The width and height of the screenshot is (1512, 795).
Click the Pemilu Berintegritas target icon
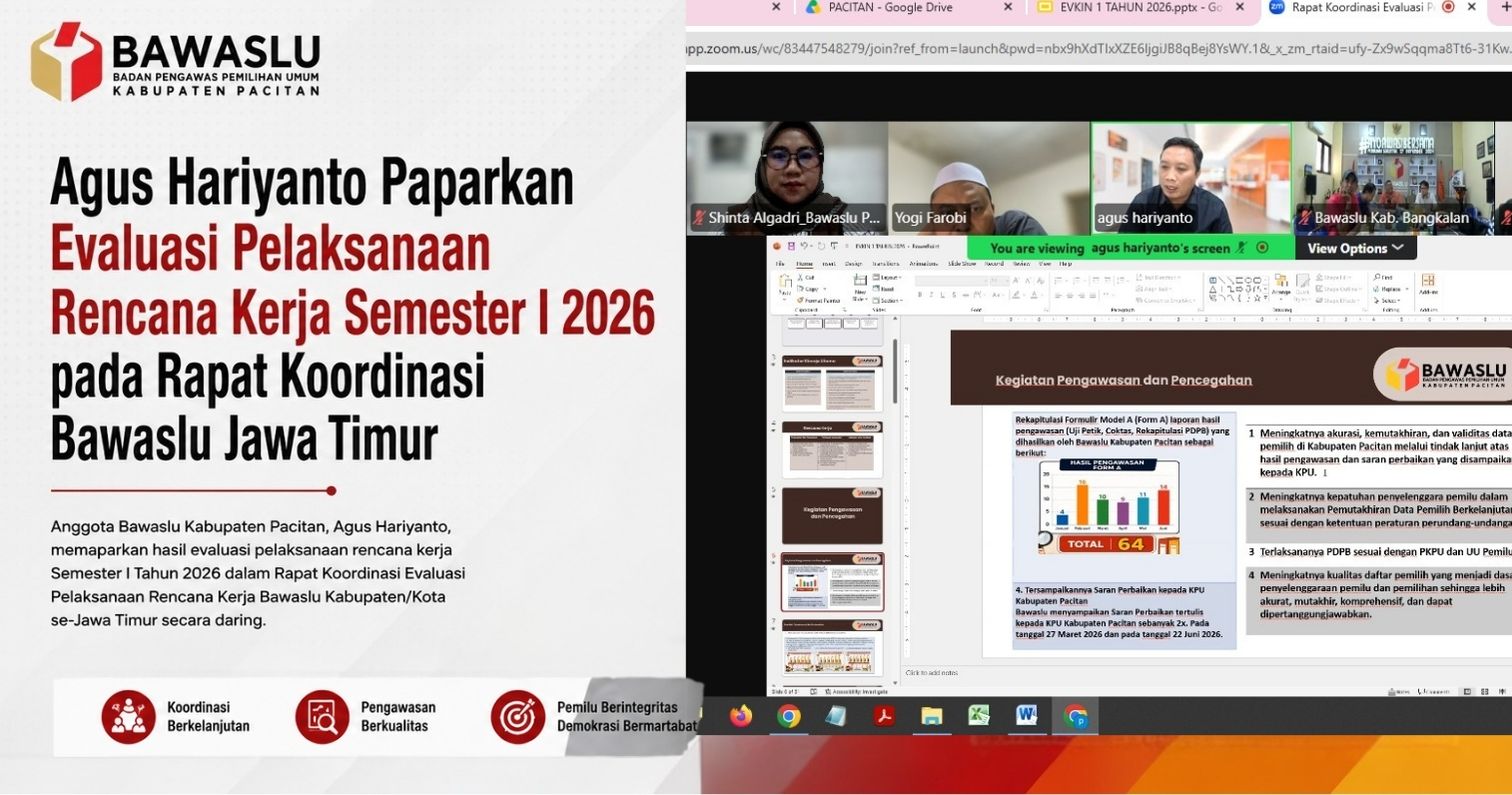click(517, 716)
